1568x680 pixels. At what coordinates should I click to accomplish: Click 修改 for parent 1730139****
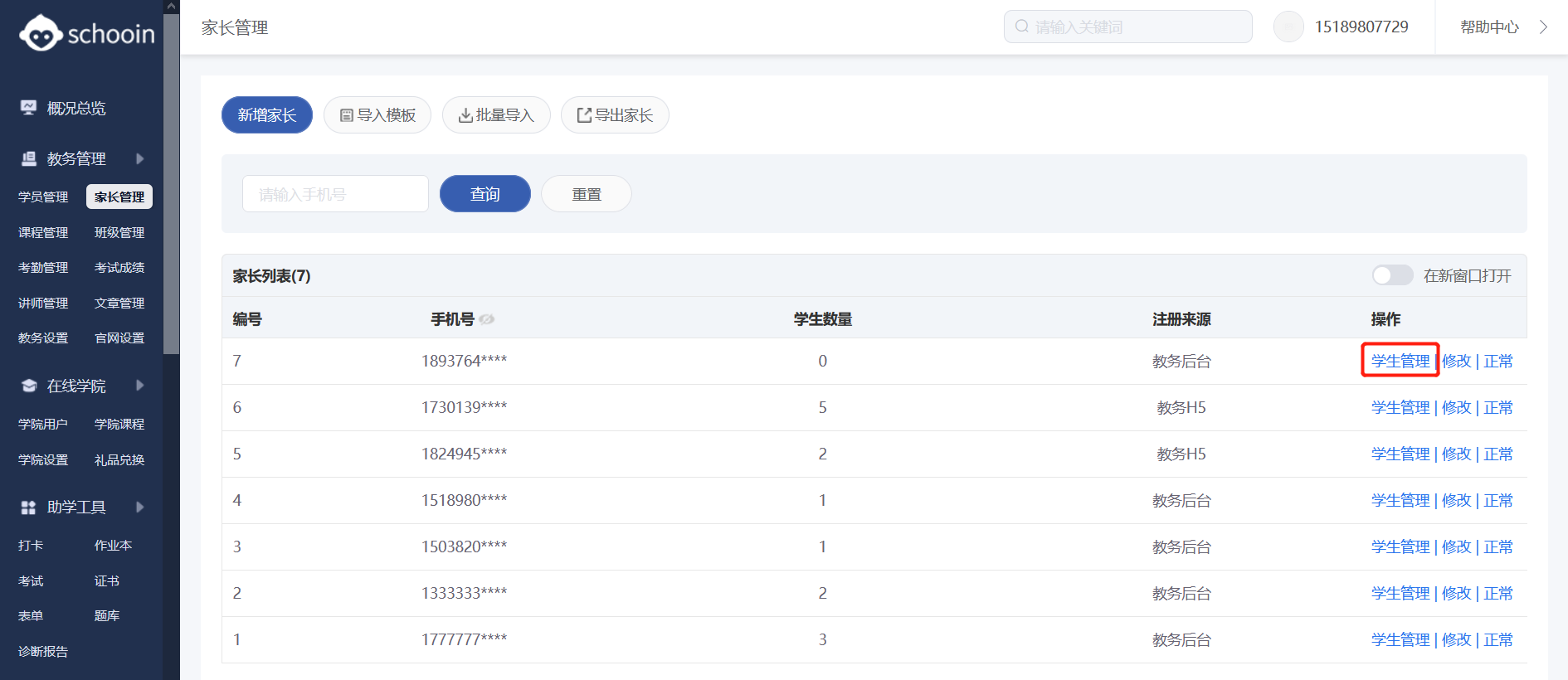(1456, 407)
